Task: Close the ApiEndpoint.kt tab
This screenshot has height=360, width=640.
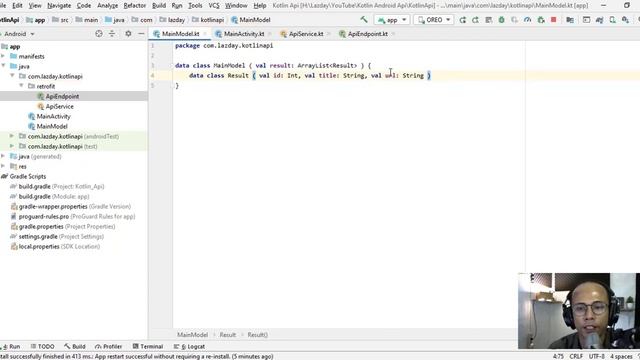Action: (393, 34)
